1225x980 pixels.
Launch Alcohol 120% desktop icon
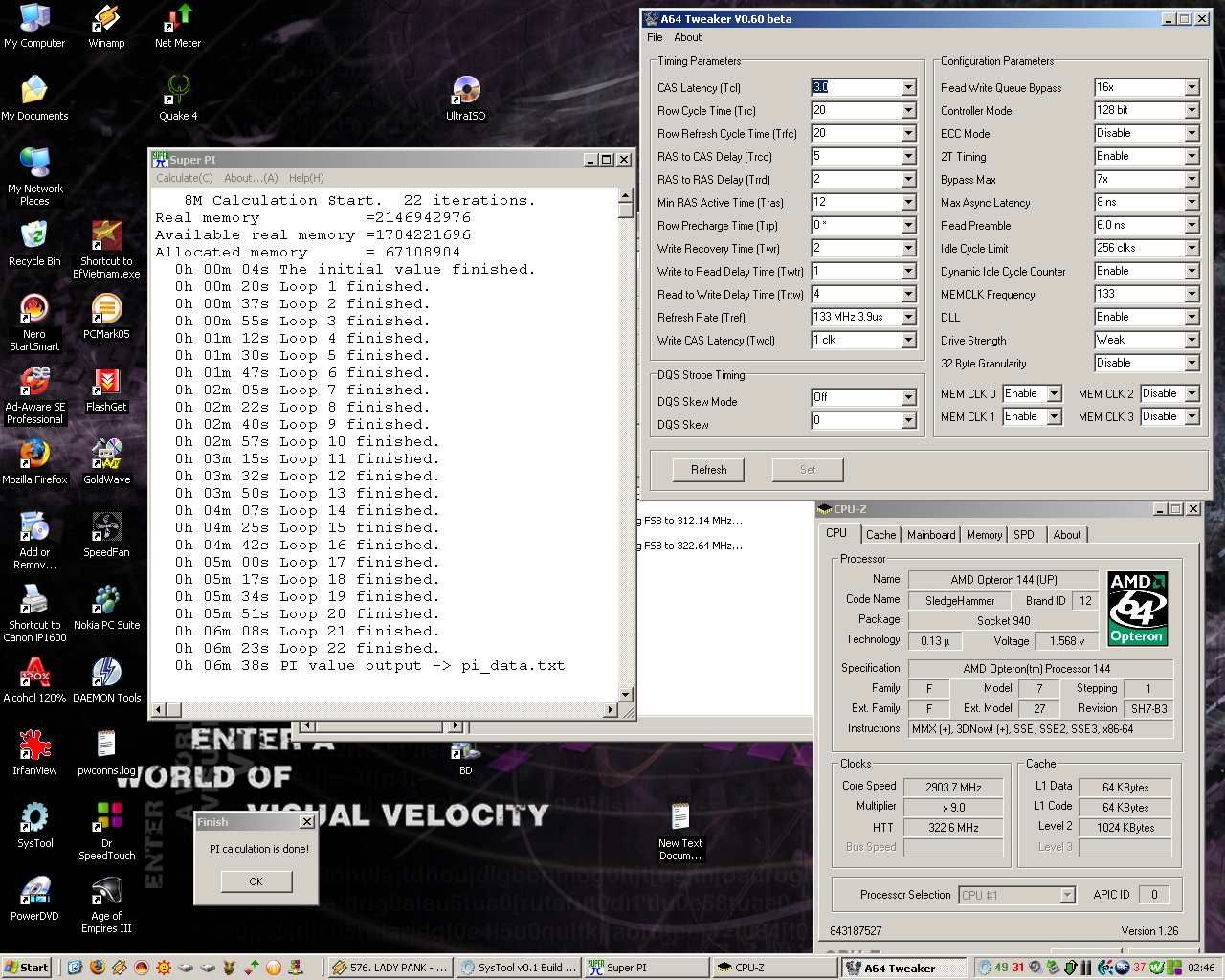point(34,680)
